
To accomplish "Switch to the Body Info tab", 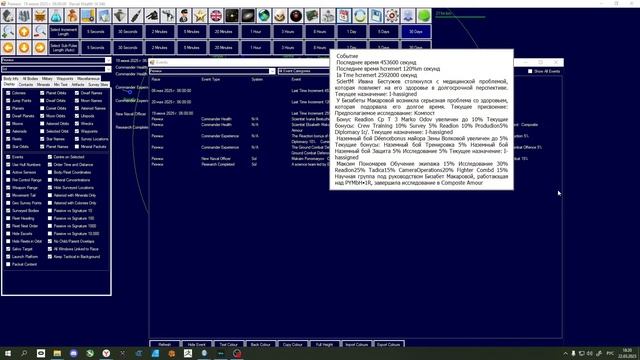I will click(11, 78).
